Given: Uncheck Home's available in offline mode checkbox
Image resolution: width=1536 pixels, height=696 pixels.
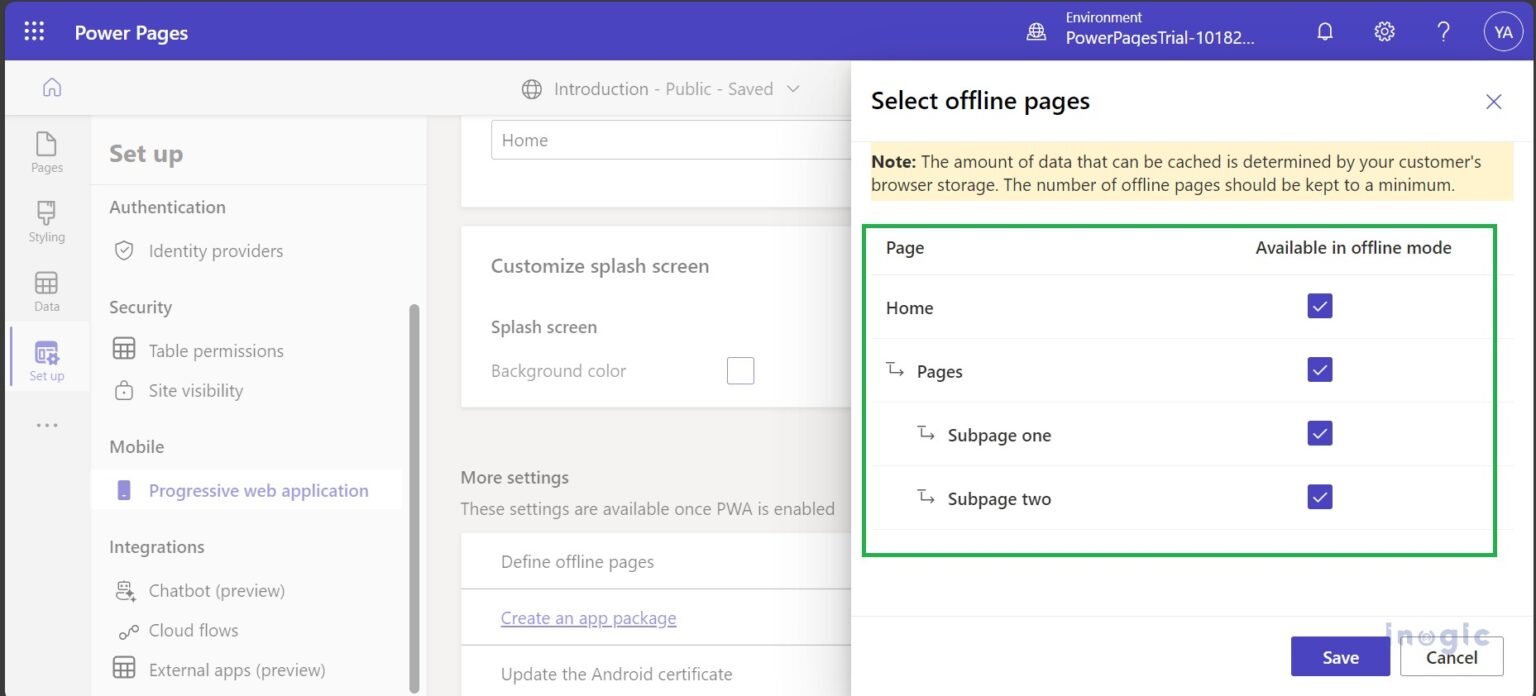Looking at the screenshot, I should 1319,306.
